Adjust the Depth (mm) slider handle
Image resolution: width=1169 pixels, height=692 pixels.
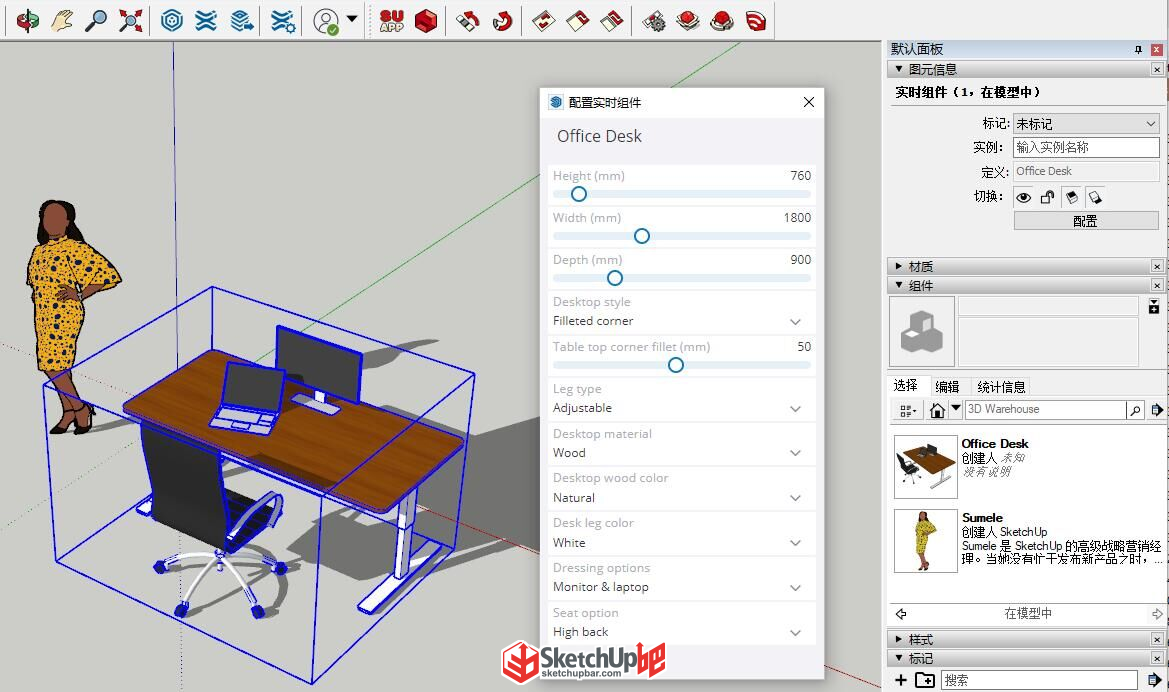click(615, 278)
